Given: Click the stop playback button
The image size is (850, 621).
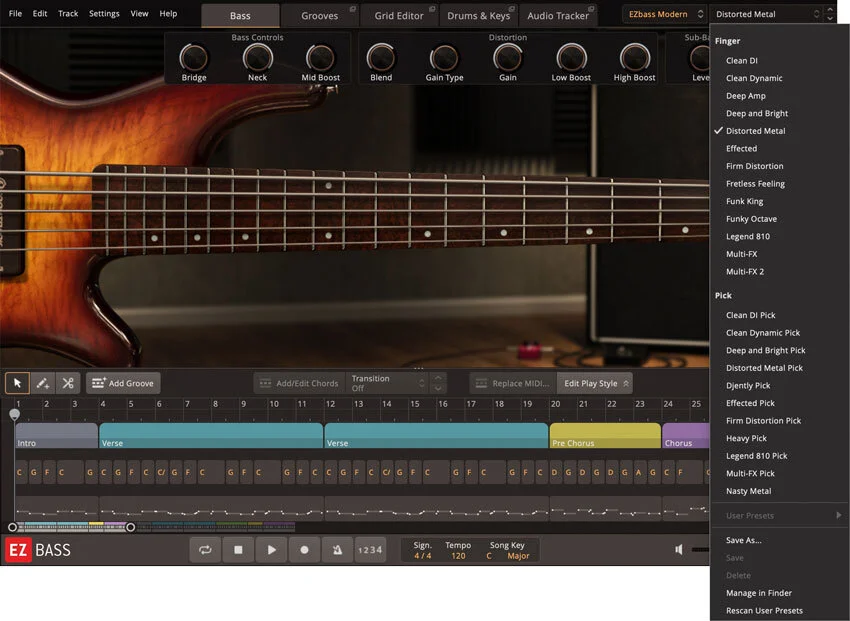Looking at the screenshot, I should pos(238,549).
